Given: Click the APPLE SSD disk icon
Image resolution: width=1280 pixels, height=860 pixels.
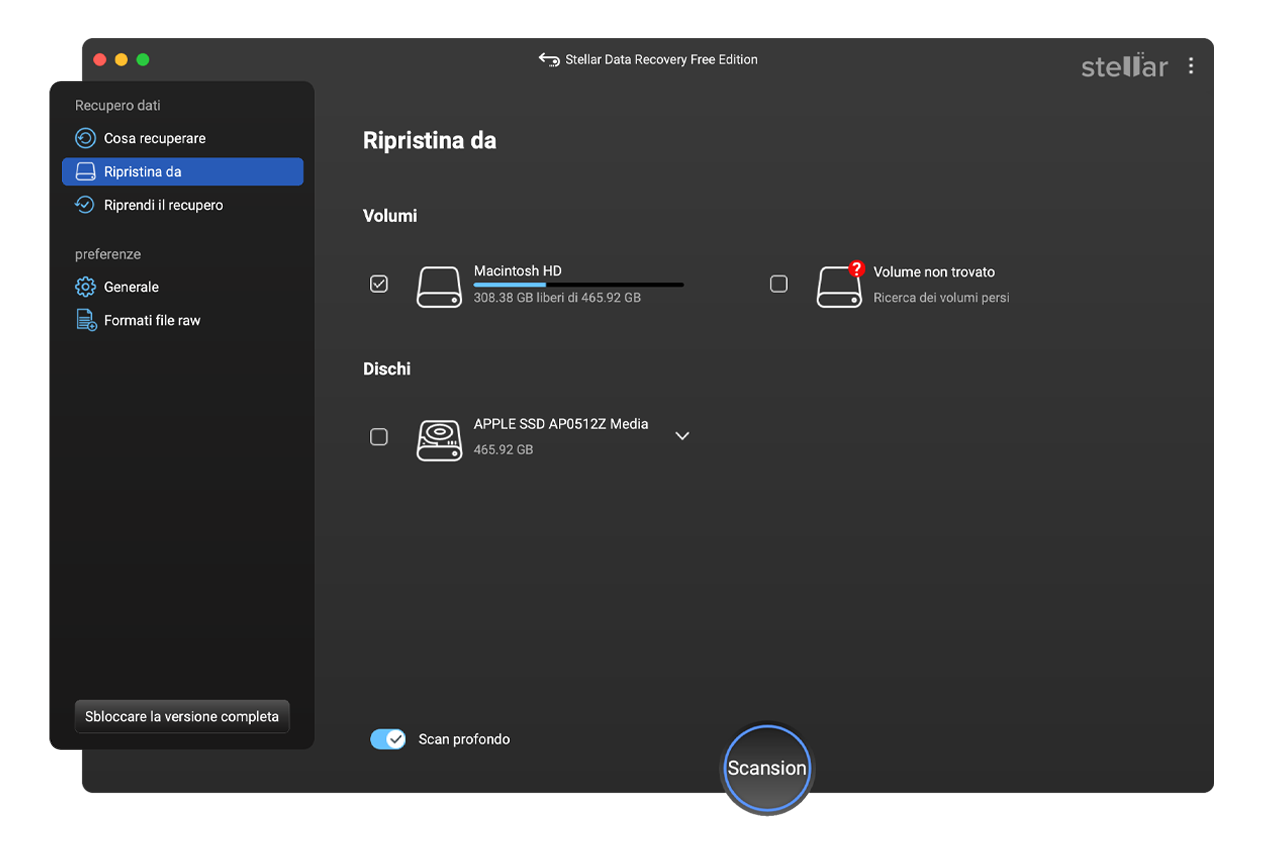Looking at the screenshot, I should [x=439, y=440].
